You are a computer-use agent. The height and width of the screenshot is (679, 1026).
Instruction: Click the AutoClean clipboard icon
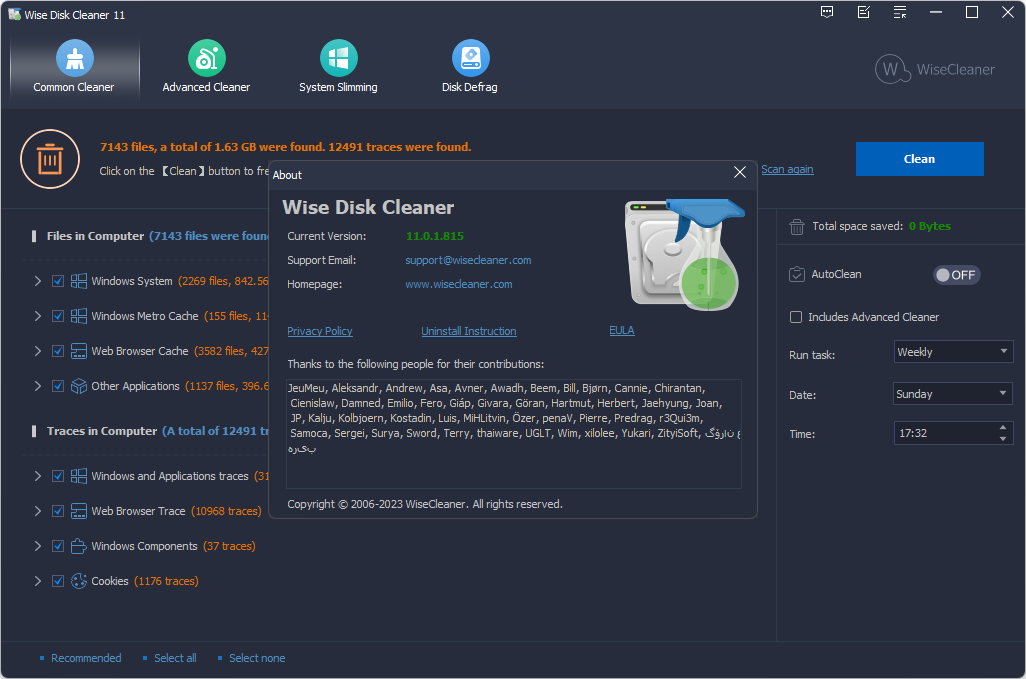click(796, 274)
